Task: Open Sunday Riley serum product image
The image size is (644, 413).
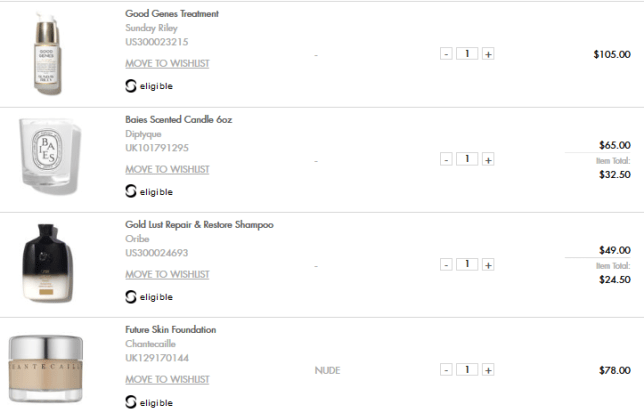Action: pos(46,54)
